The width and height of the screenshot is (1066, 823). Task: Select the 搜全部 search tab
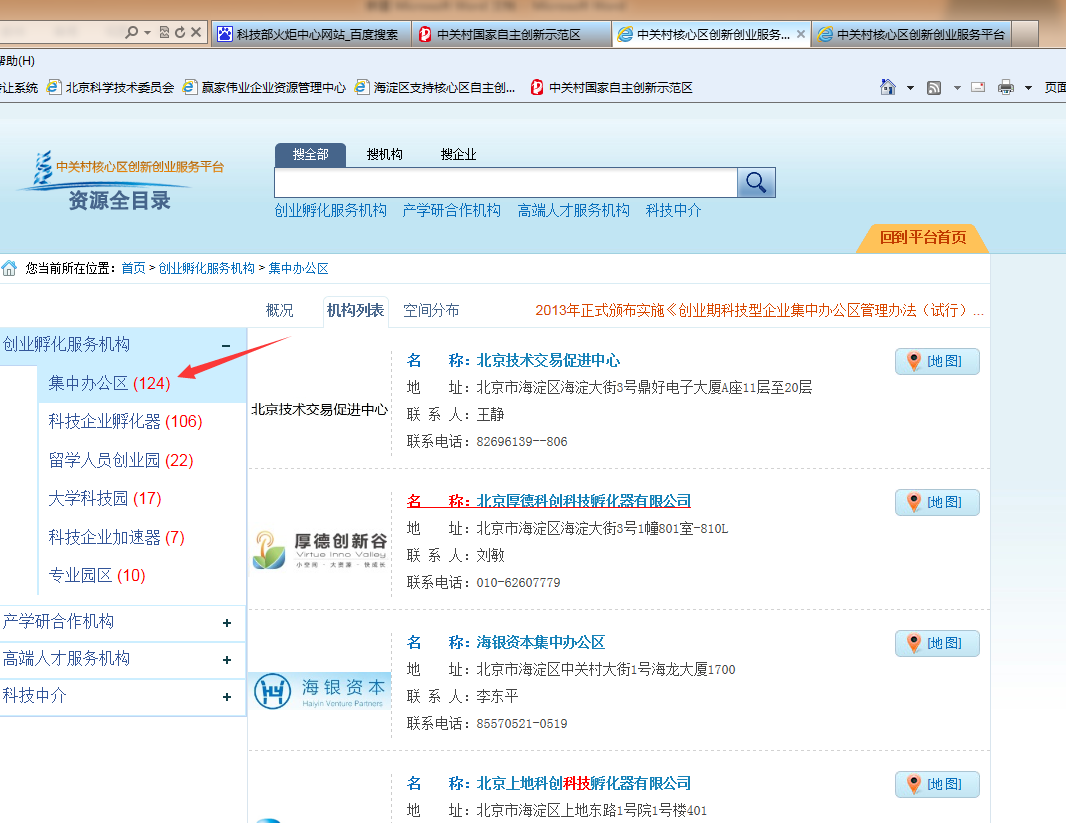point(311,155)
